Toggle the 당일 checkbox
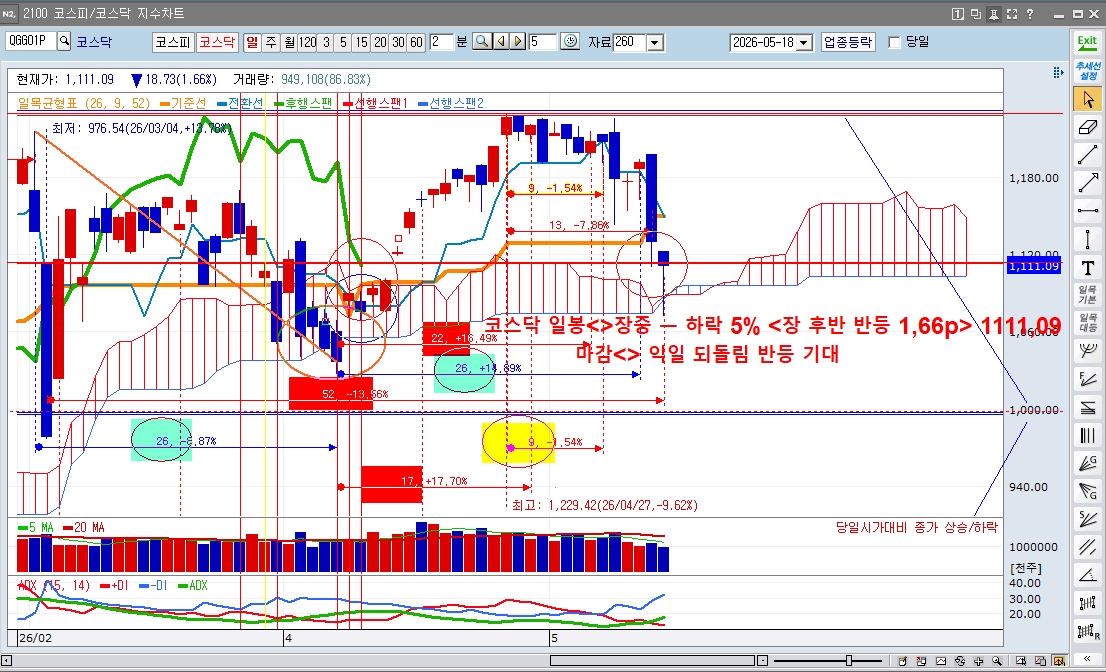The image size is (1106, 672). click(x=894, y=42)
